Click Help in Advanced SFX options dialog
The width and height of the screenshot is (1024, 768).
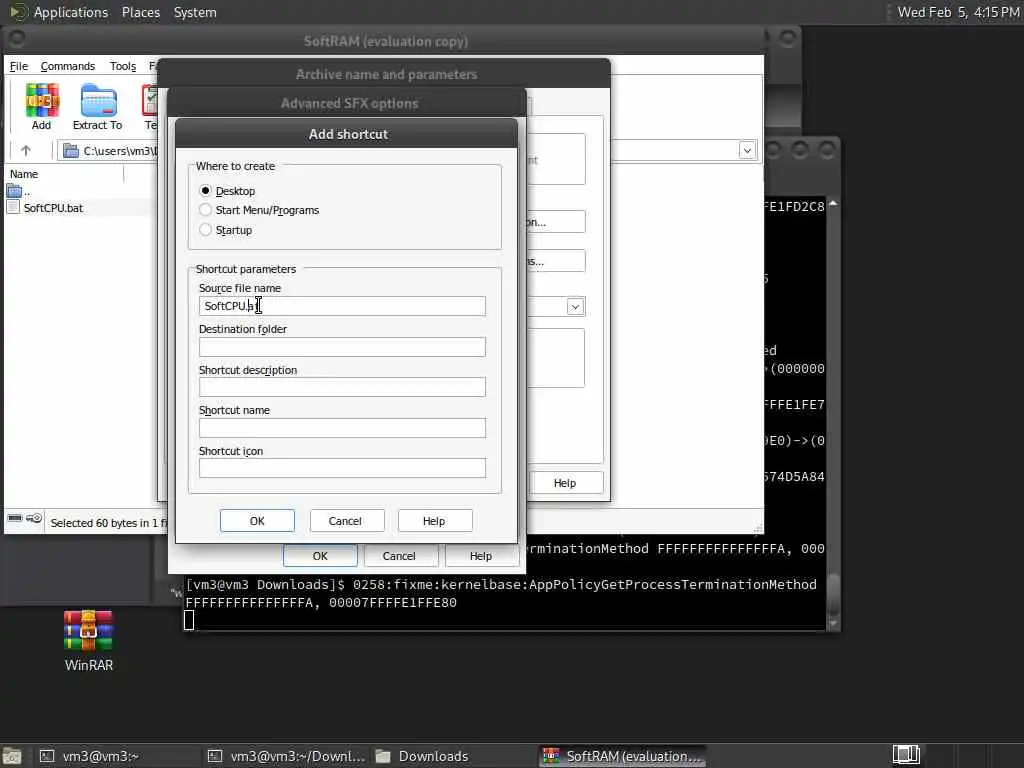pyautogui.click(x=481, y=556)
